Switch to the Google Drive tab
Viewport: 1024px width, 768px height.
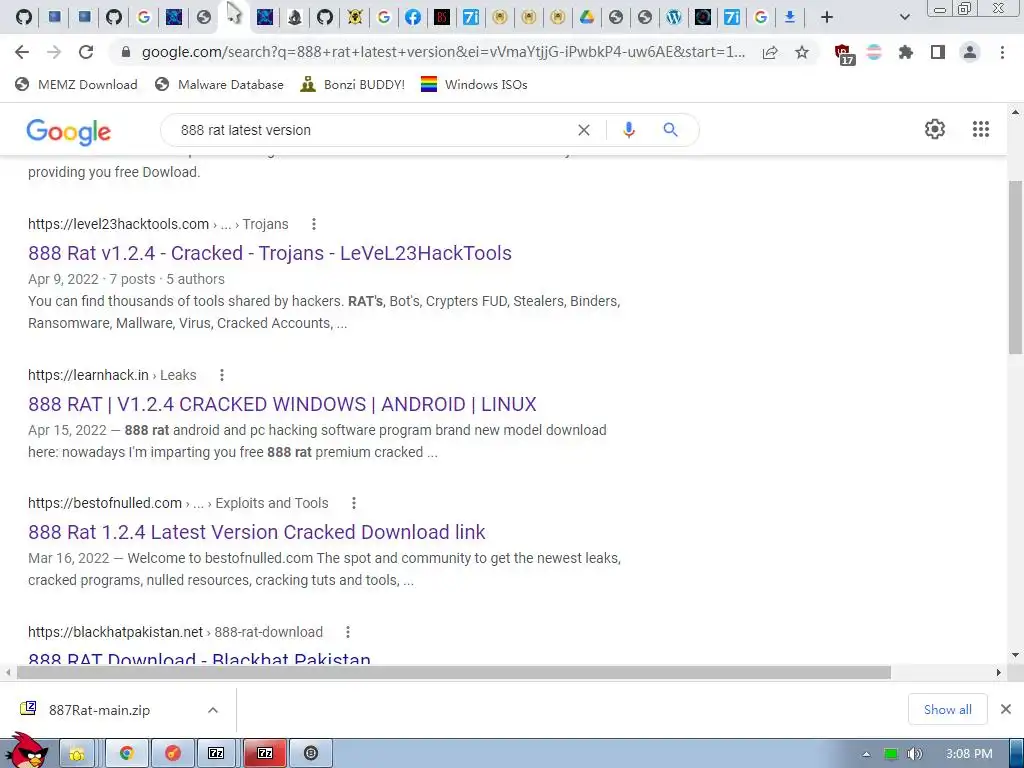tap(586, 17)
